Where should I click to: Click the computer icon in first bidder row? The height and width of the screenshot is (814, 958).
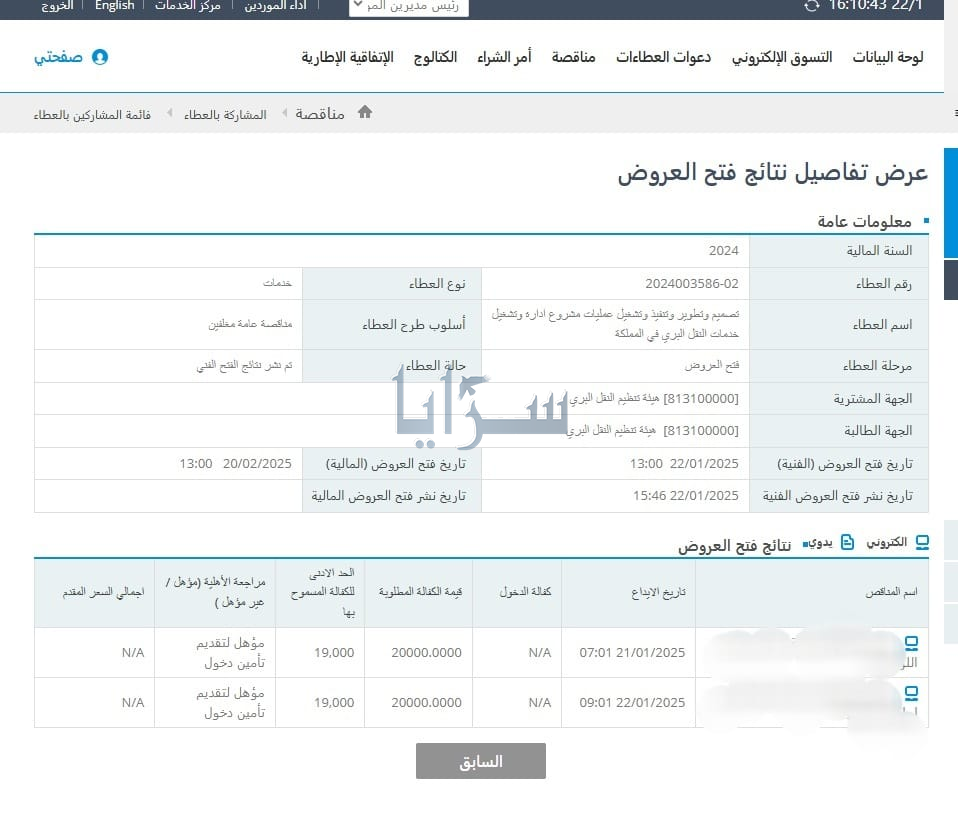(910, 643)
